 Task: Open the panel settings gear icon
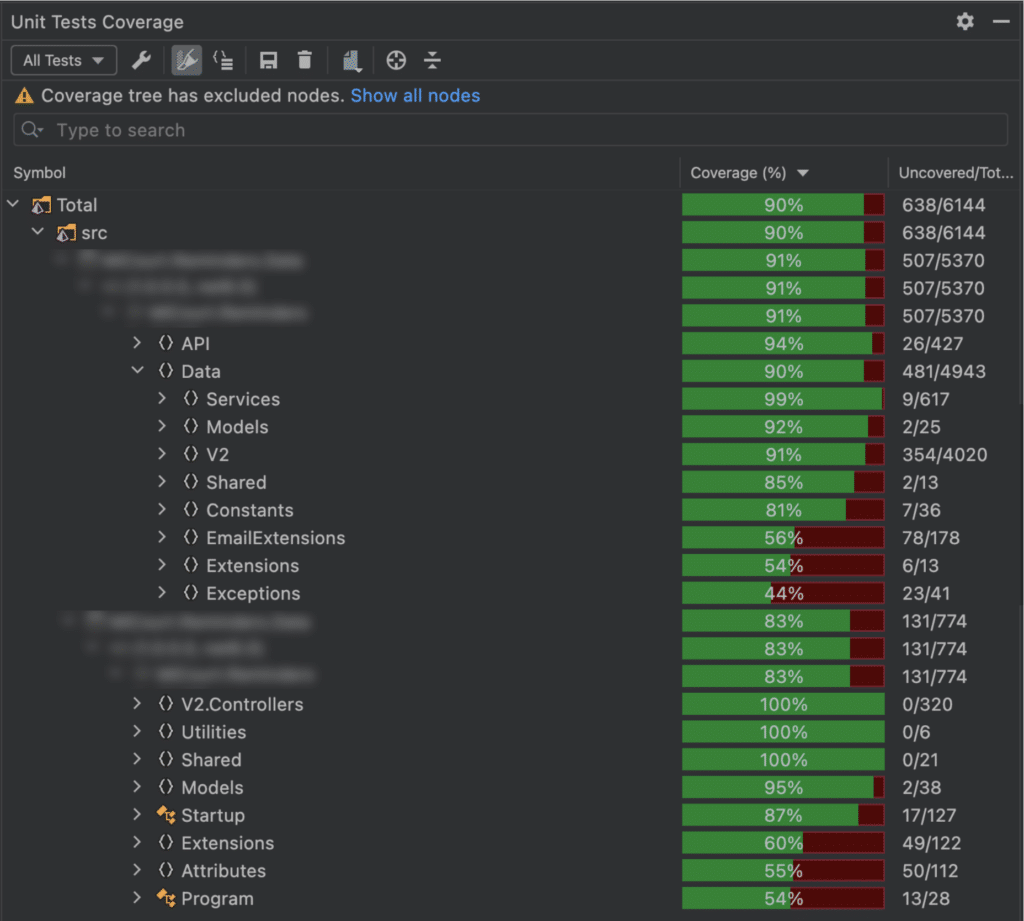[965, 21]
